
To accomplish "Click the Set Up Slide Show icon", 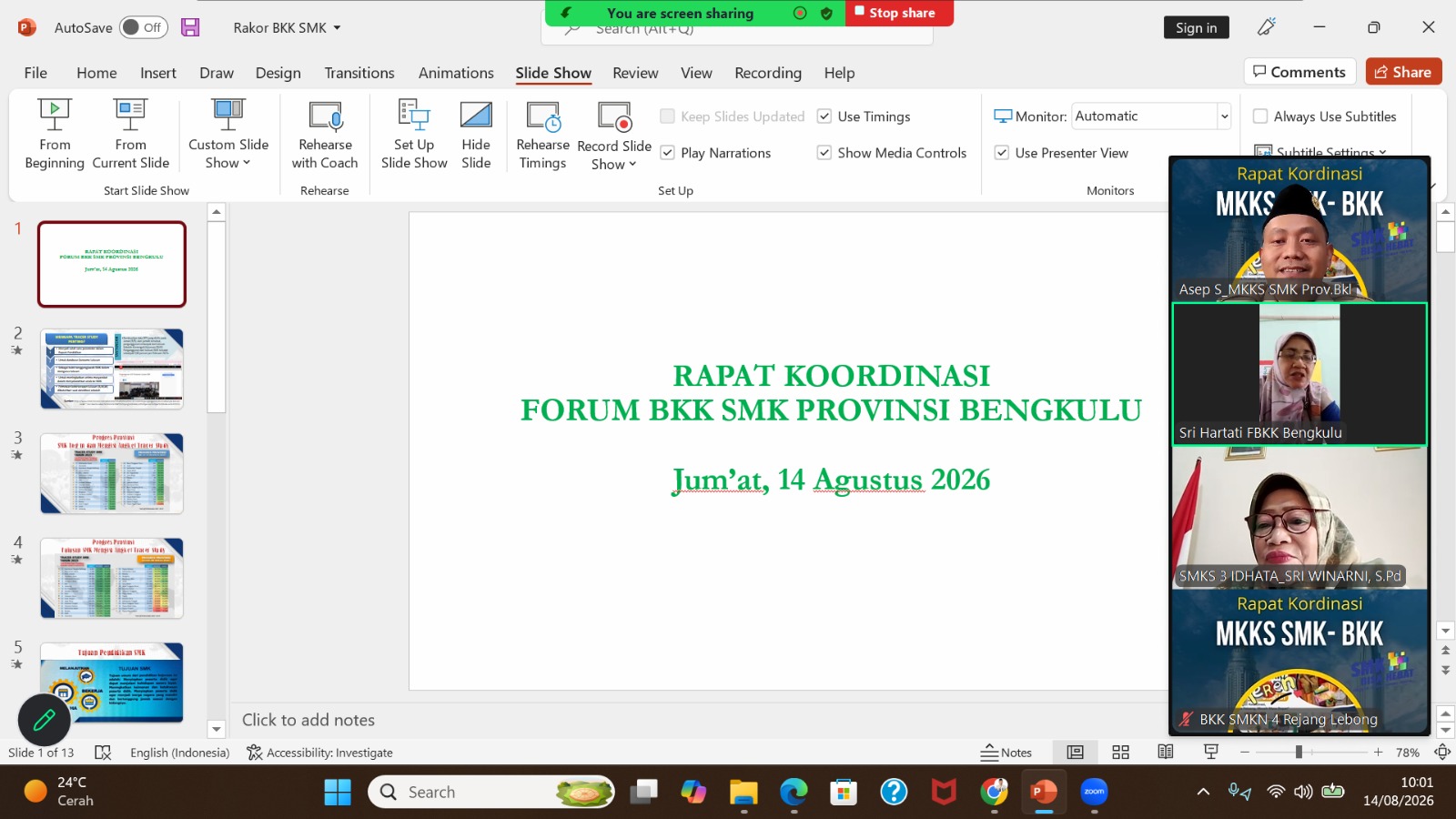I will coord(414,116).
